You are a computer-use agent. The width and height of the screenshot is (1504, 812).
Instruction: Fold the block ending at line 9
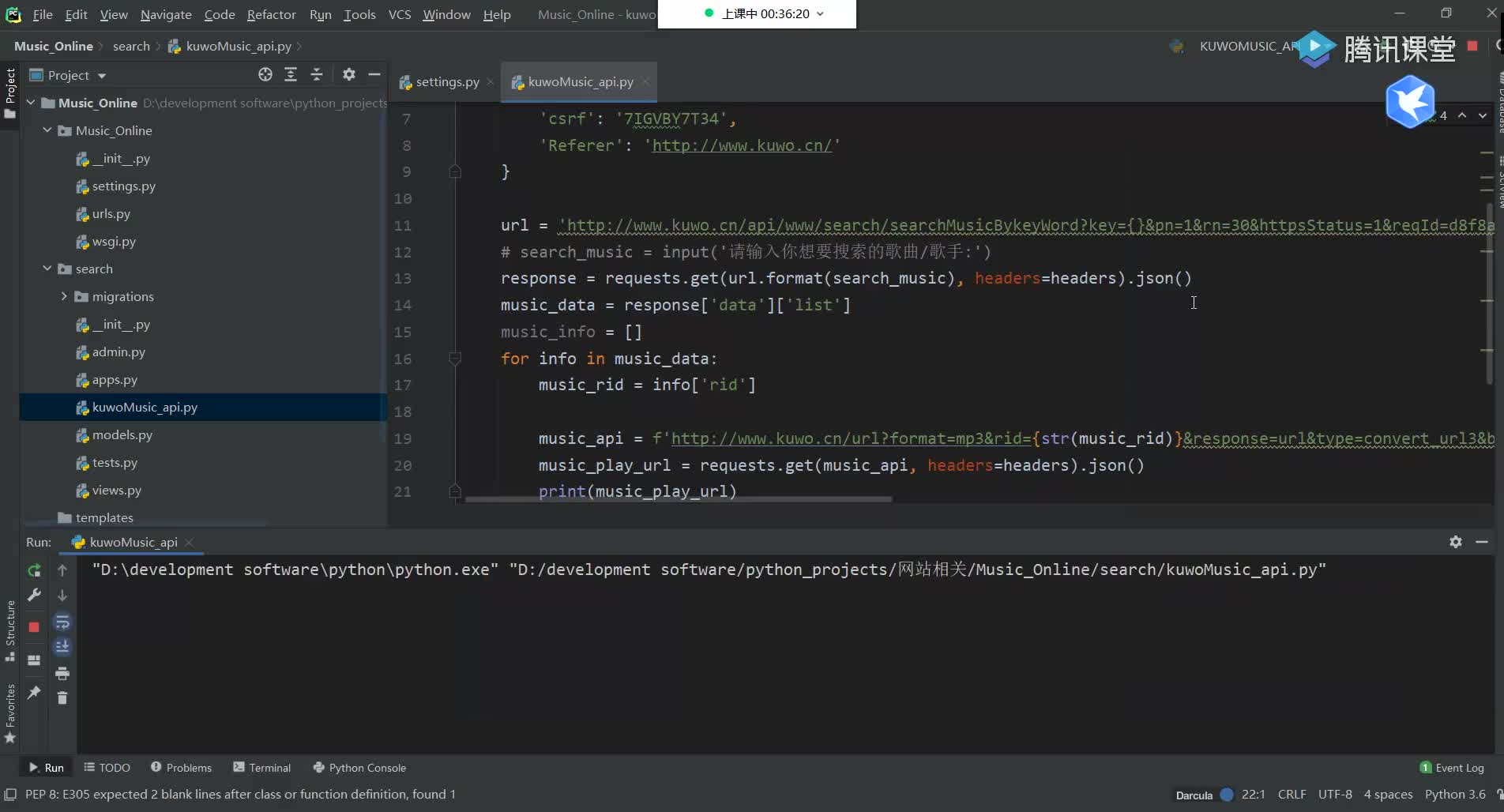pyautogui.click(x=455, y=171)
